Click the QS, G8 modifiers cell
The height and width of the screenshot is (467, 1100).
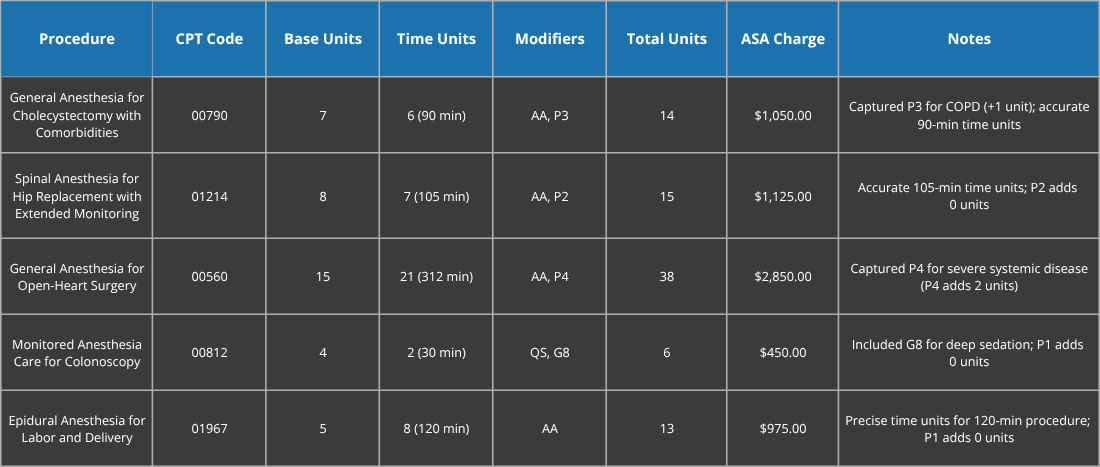(549, 353)
